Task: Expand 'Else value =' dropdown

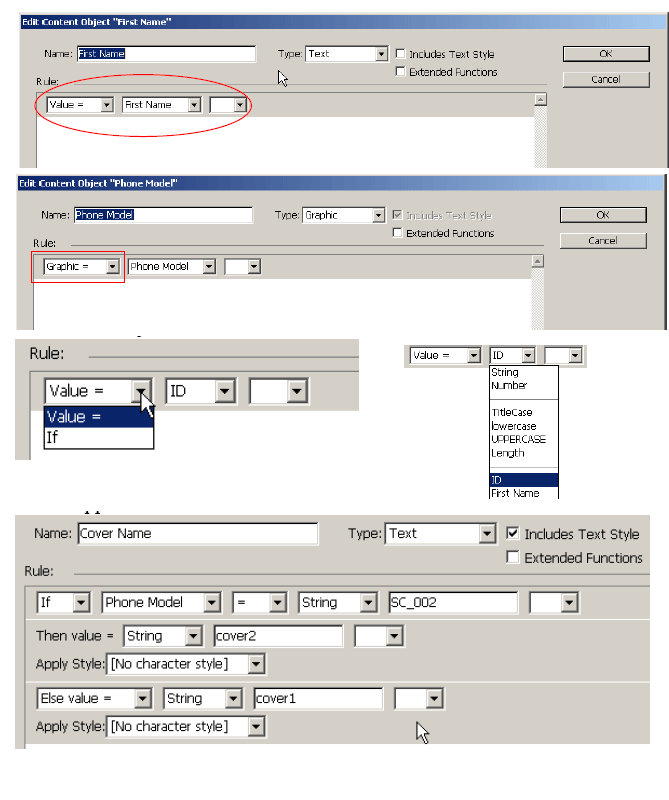Action: coord(143,699)
